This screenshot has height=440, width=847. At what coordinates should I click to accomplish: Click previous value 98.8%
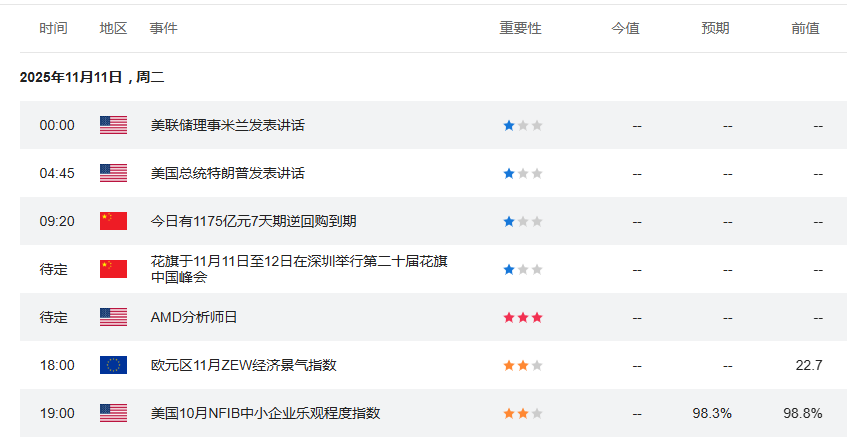pyautogui.click(x=803, y=414)
